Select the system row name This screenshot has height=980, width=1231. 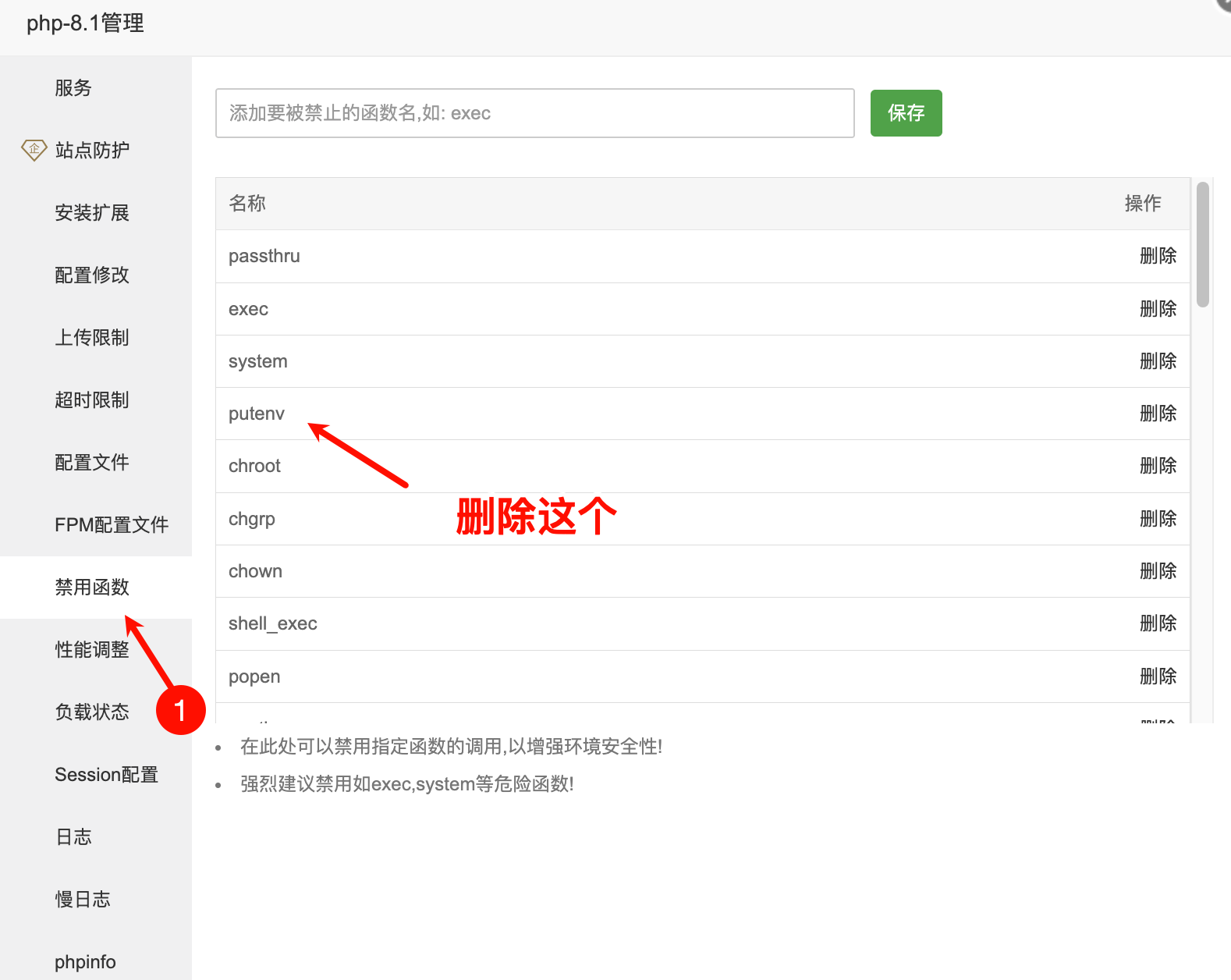pos(258,361)
